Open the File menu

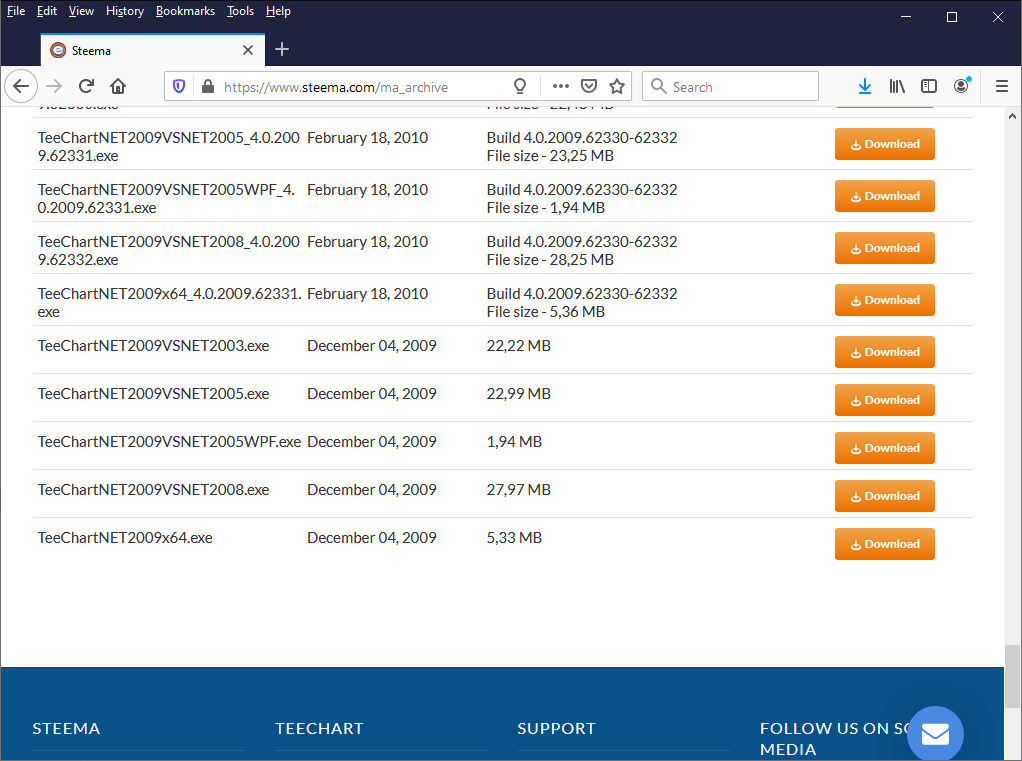pos(16,11)
